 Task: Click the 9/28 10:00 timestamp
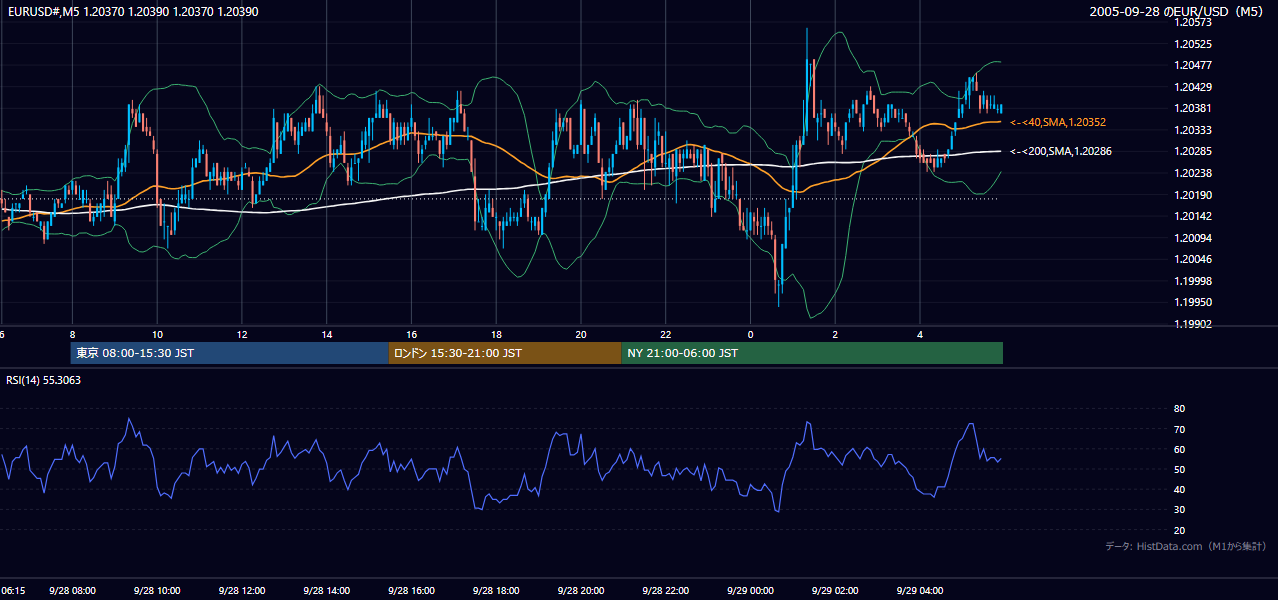158,591
